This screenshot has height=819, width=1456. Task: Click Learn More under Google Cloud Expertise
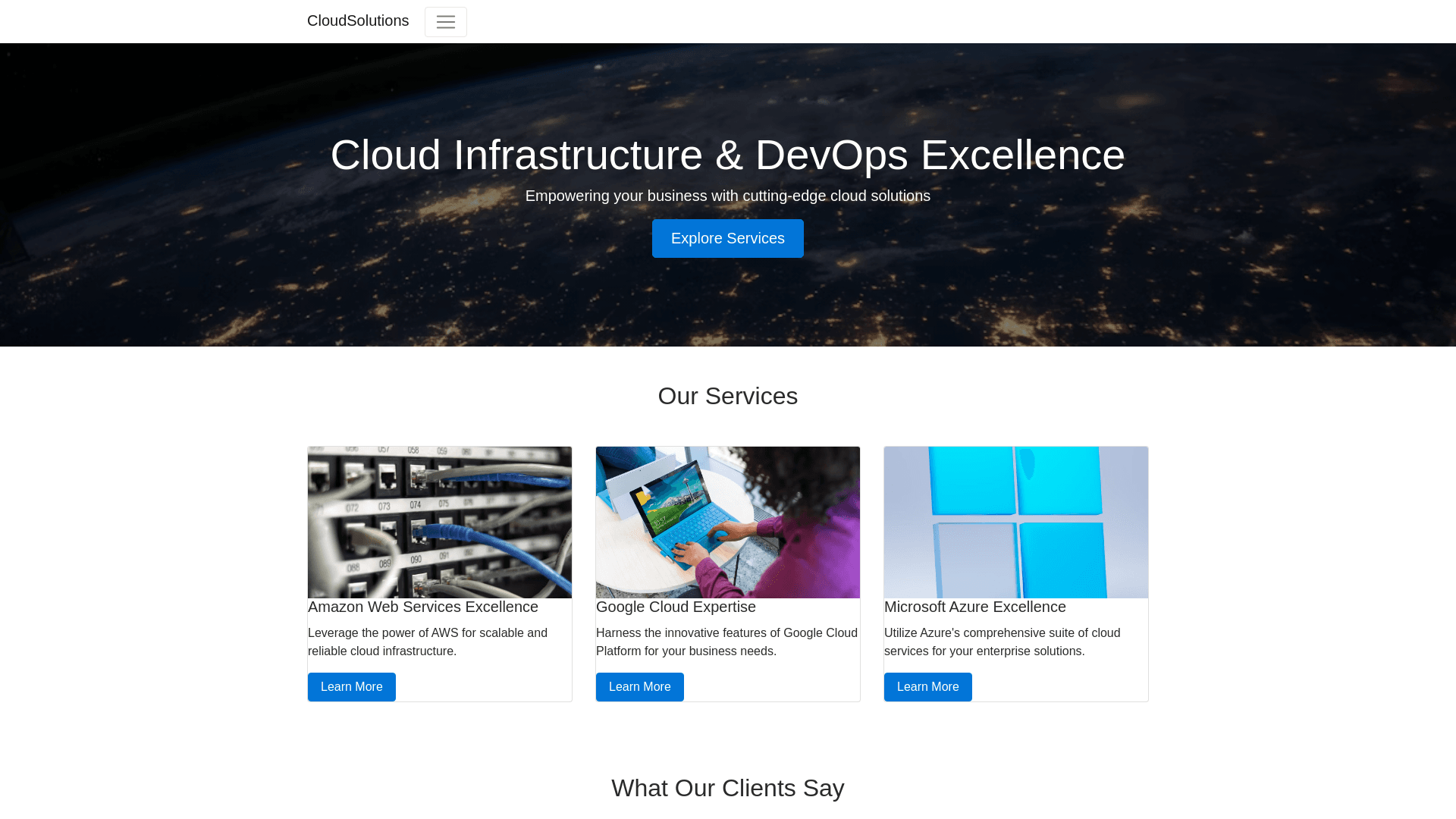coord(639,687)
